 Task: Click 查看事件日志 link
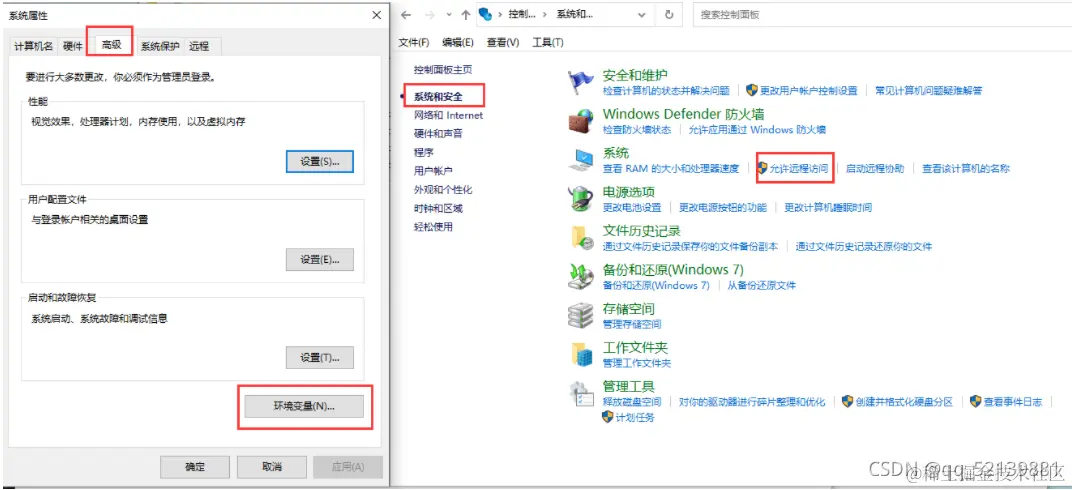[x=1013, y=403]
